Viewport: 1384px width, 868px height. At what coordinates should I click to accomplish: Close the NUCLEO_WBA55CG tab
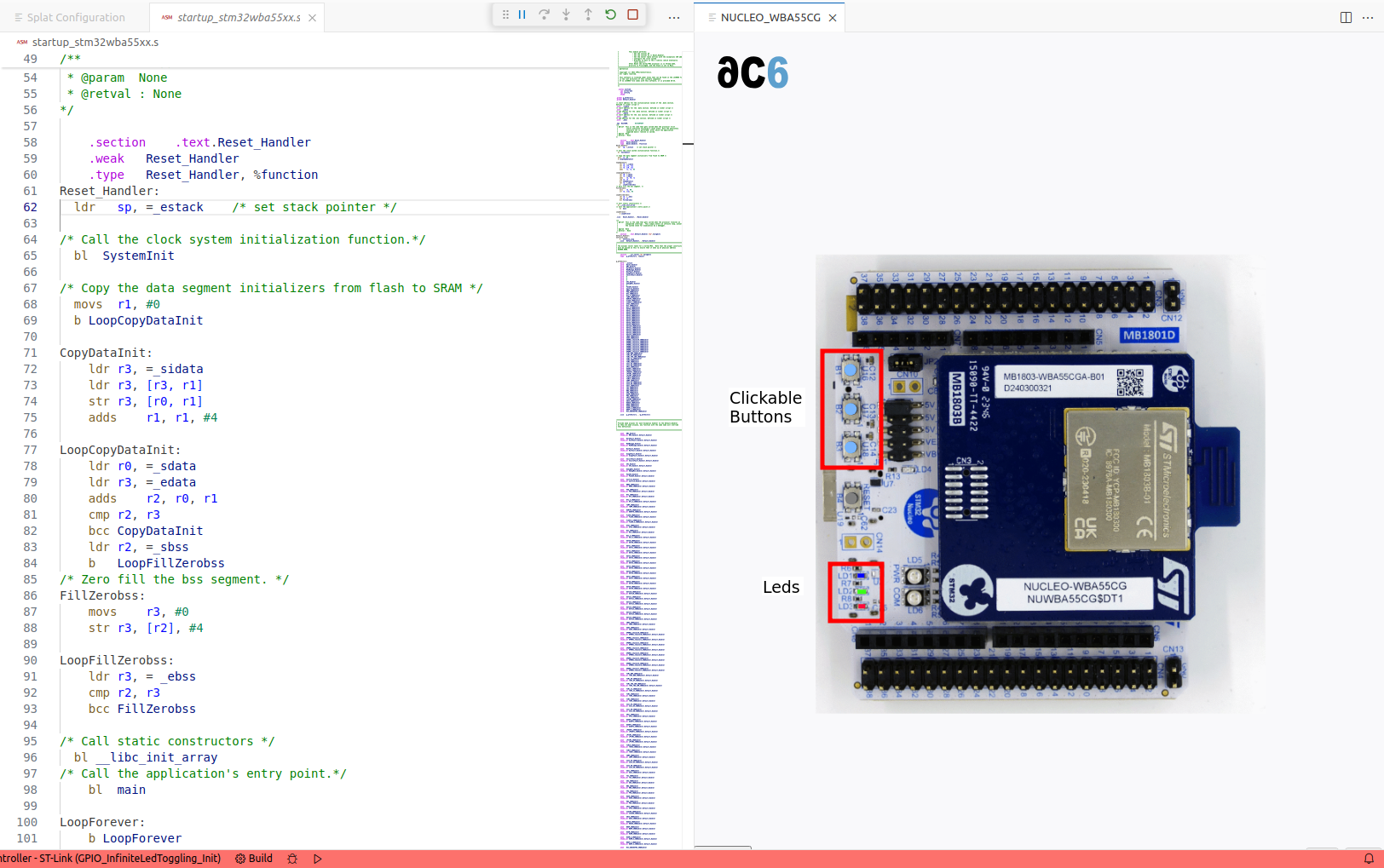pos(833,17)
